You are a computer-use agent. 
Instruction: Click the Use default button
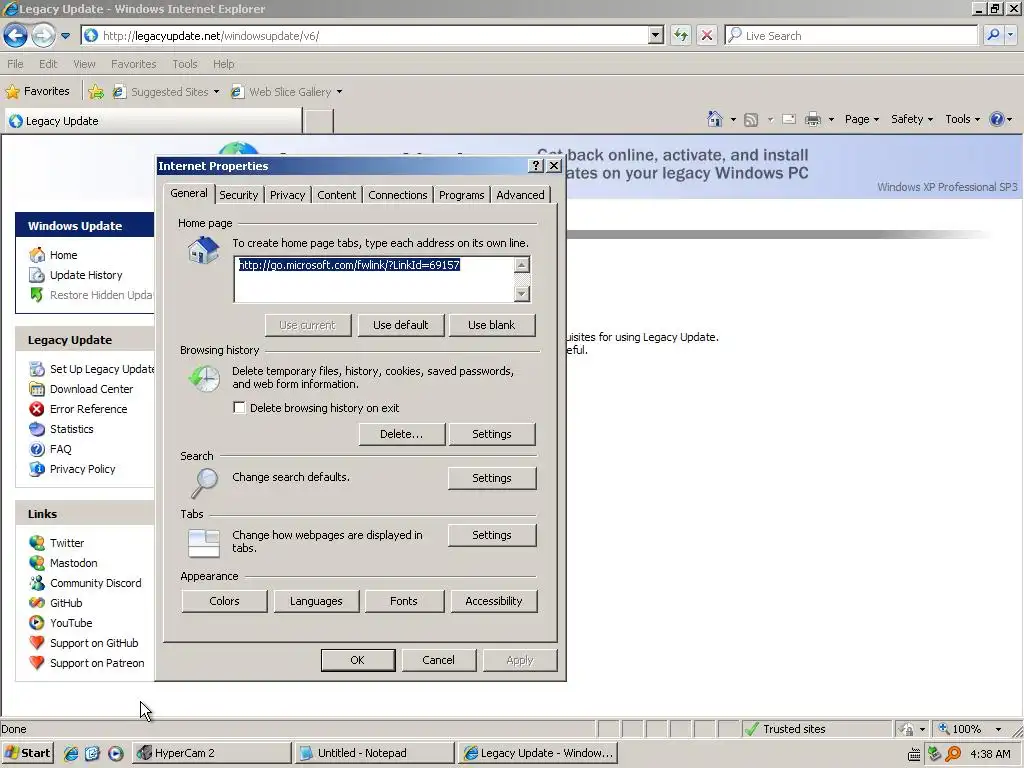point(401,325)
